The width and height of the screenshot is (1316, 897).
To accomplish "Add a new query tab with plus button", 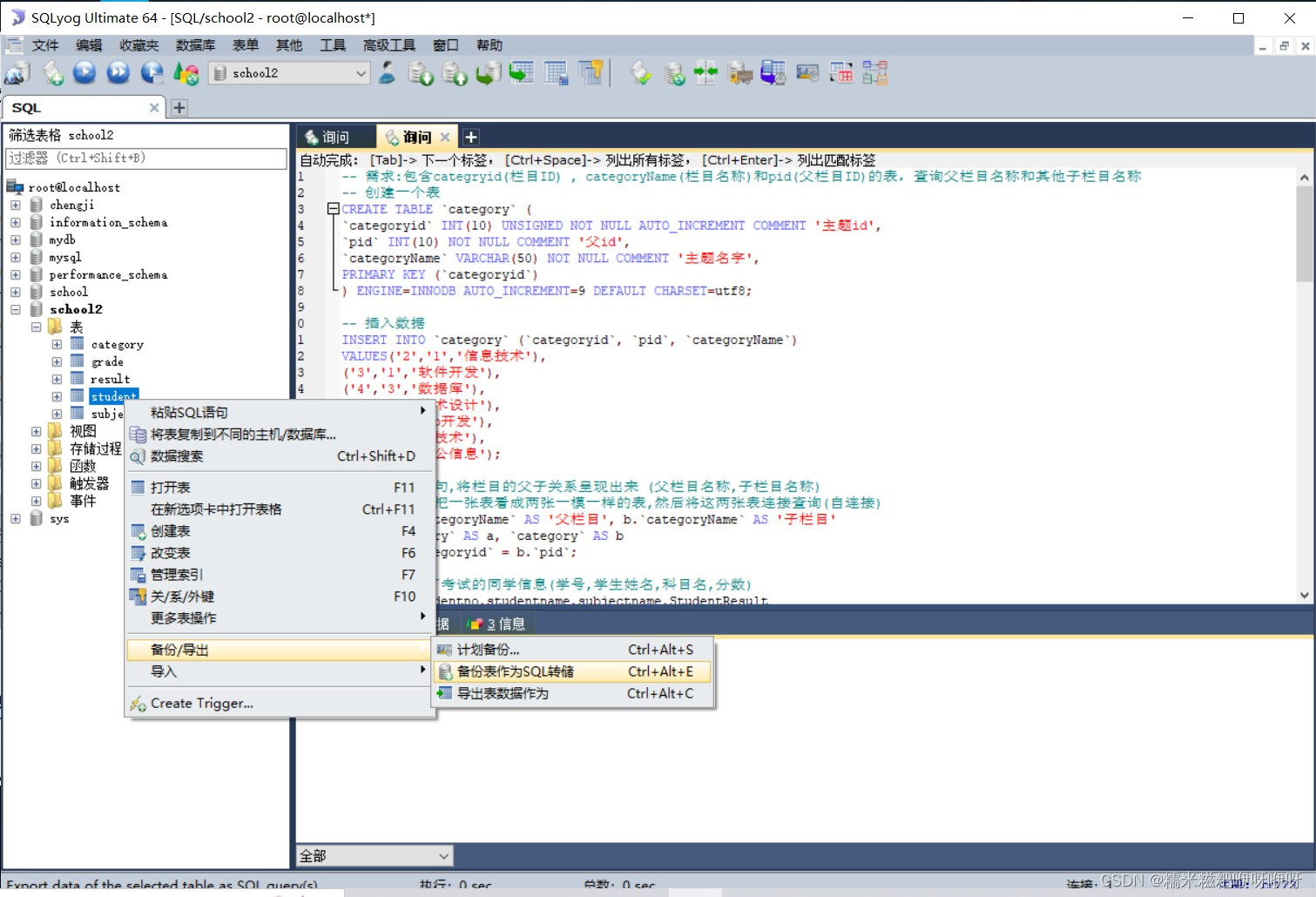I will click(x=470, y=137).
